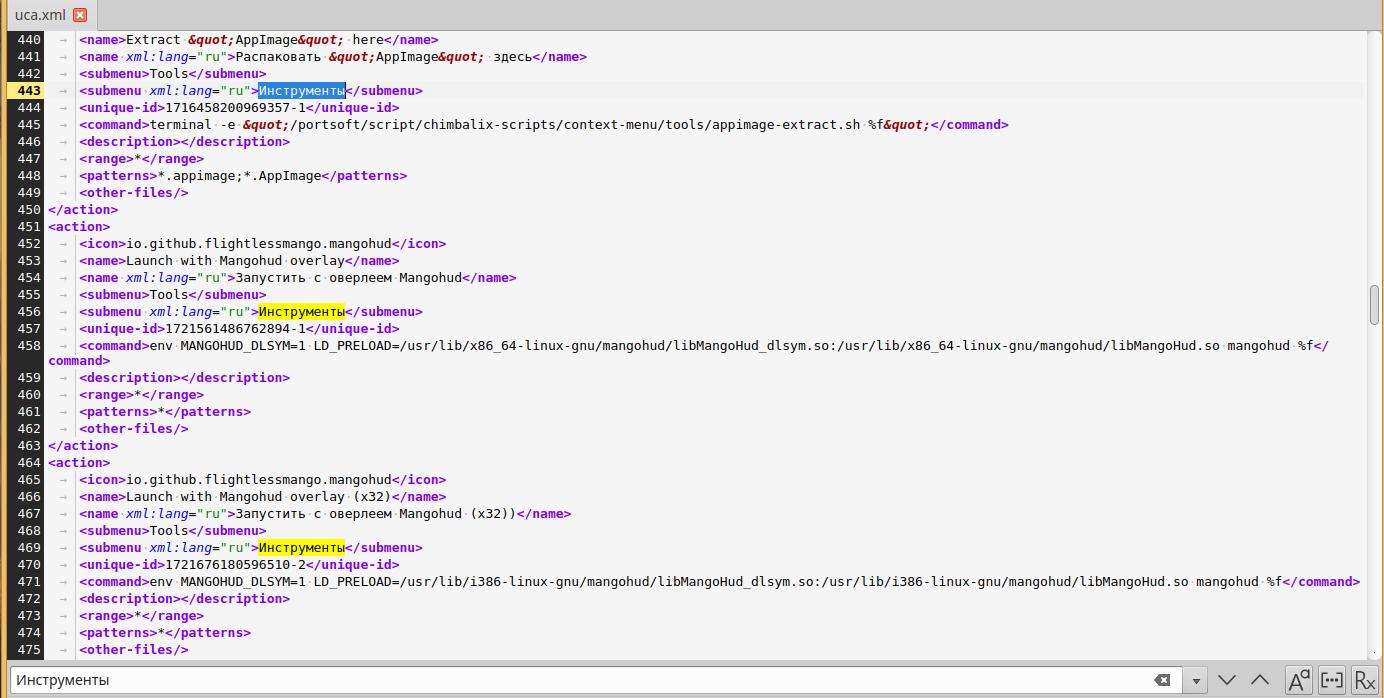Click the wrapped 'command>' continuation line
This screenshot has width=1384, height=698.
[x=79, y=361]
